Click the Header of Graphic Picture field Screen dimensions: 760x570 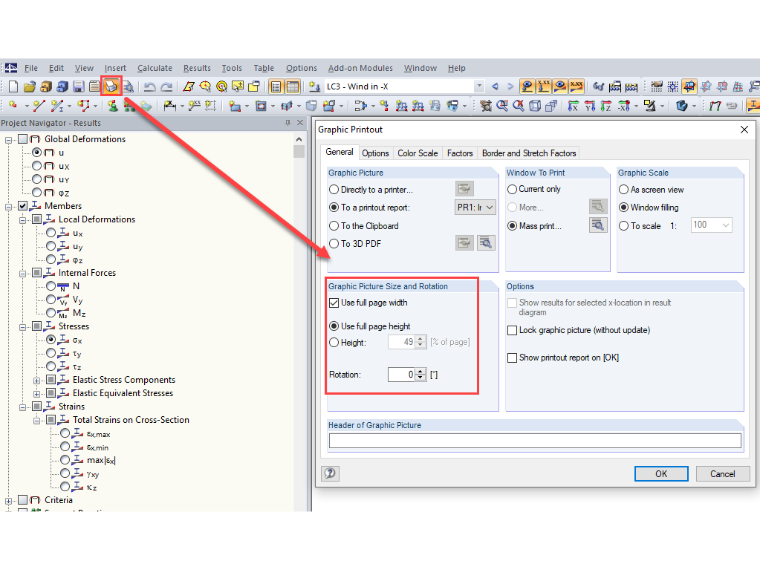(x=535, y=441)
